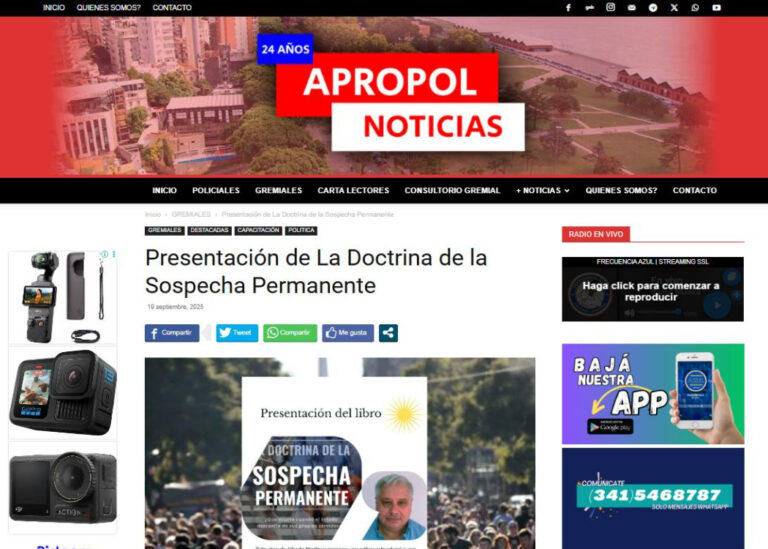
Task: Click the Inicio breadcrumb link
Action: pos(153,215)
